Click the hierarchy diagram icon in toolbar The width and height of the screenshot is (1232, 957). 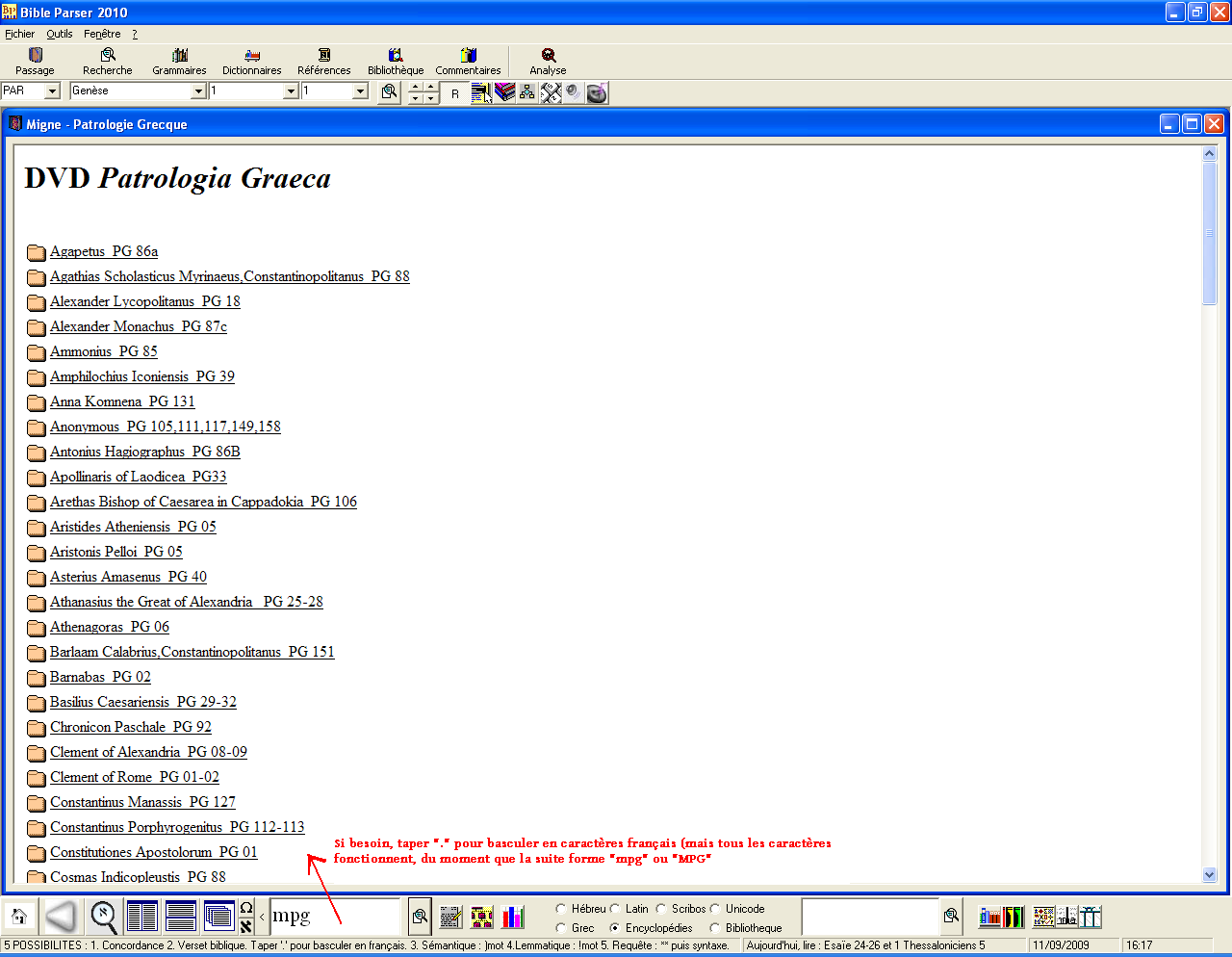click(x=527, y=92)
